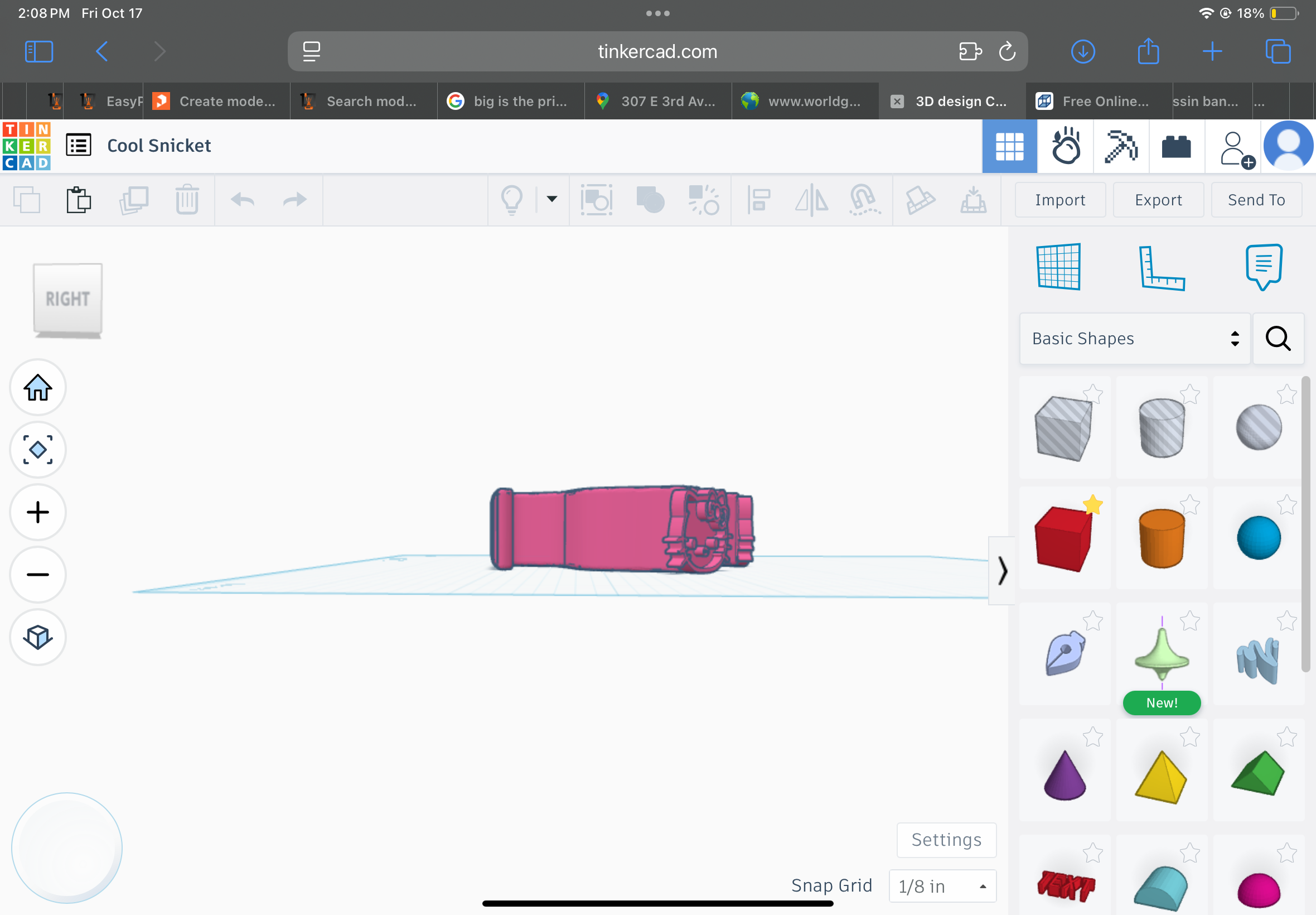Open the Notes tool

1263,267
